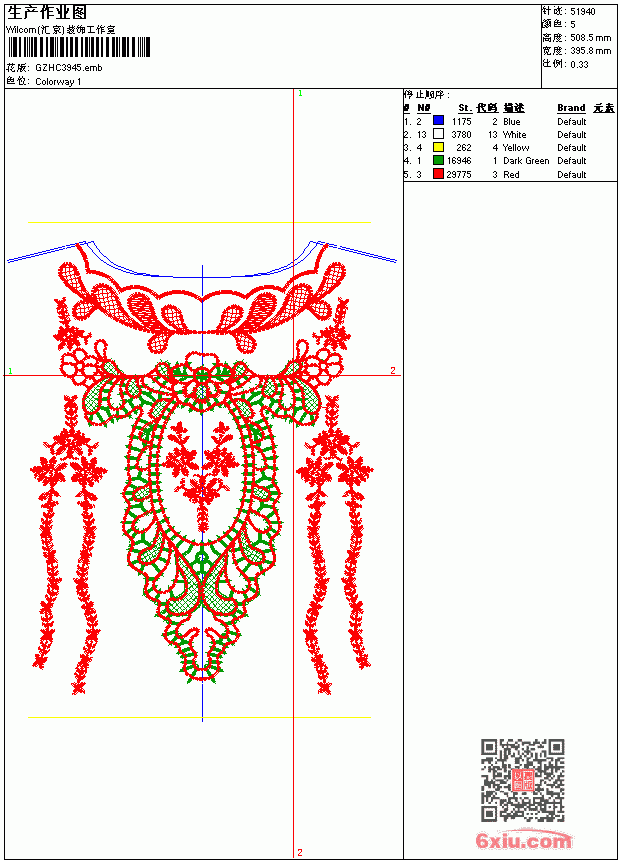Screen dimensions: 620x860
Task: Click the White color swatch
Action: point(438,133)
